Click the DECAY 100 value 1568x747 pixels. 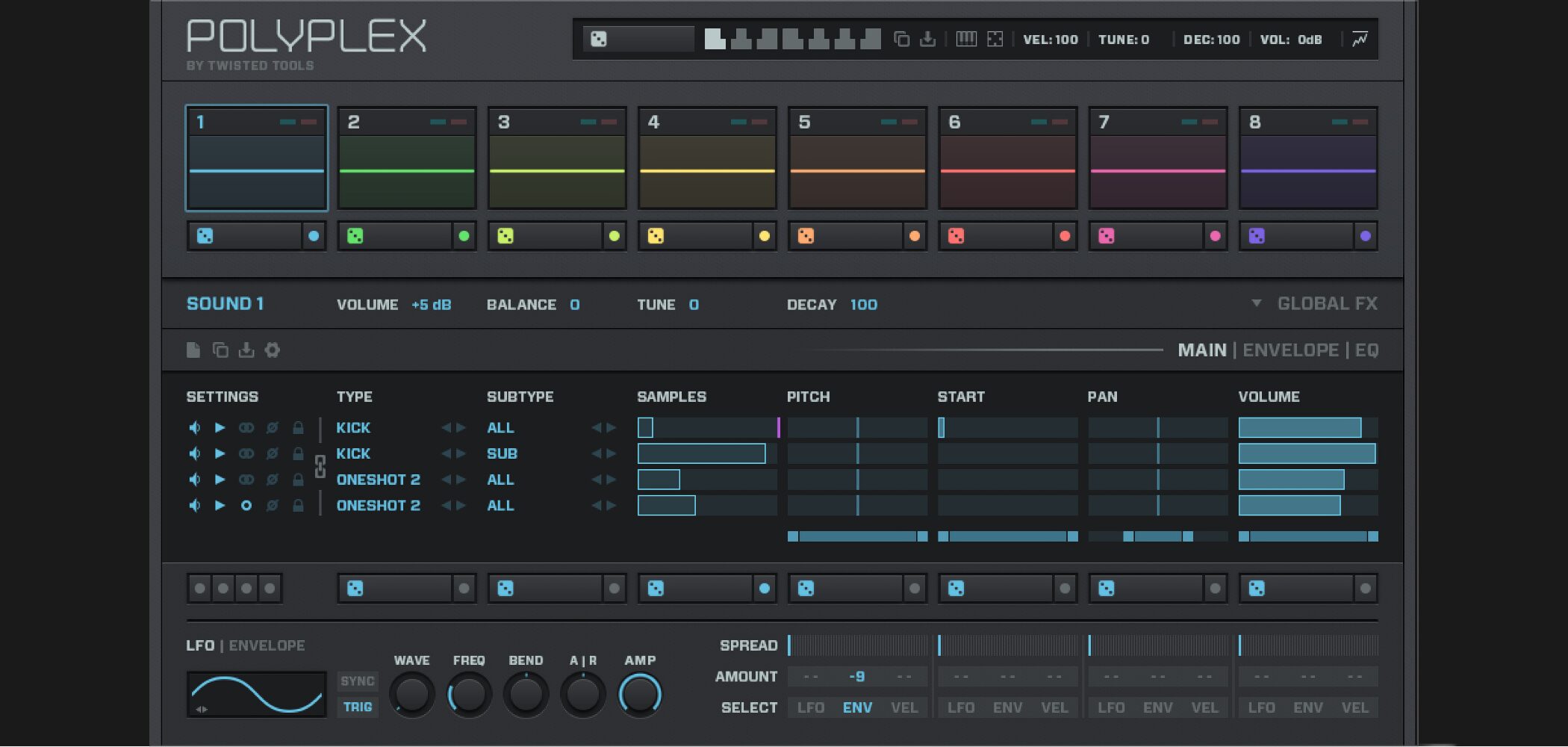tap(864, 305)
